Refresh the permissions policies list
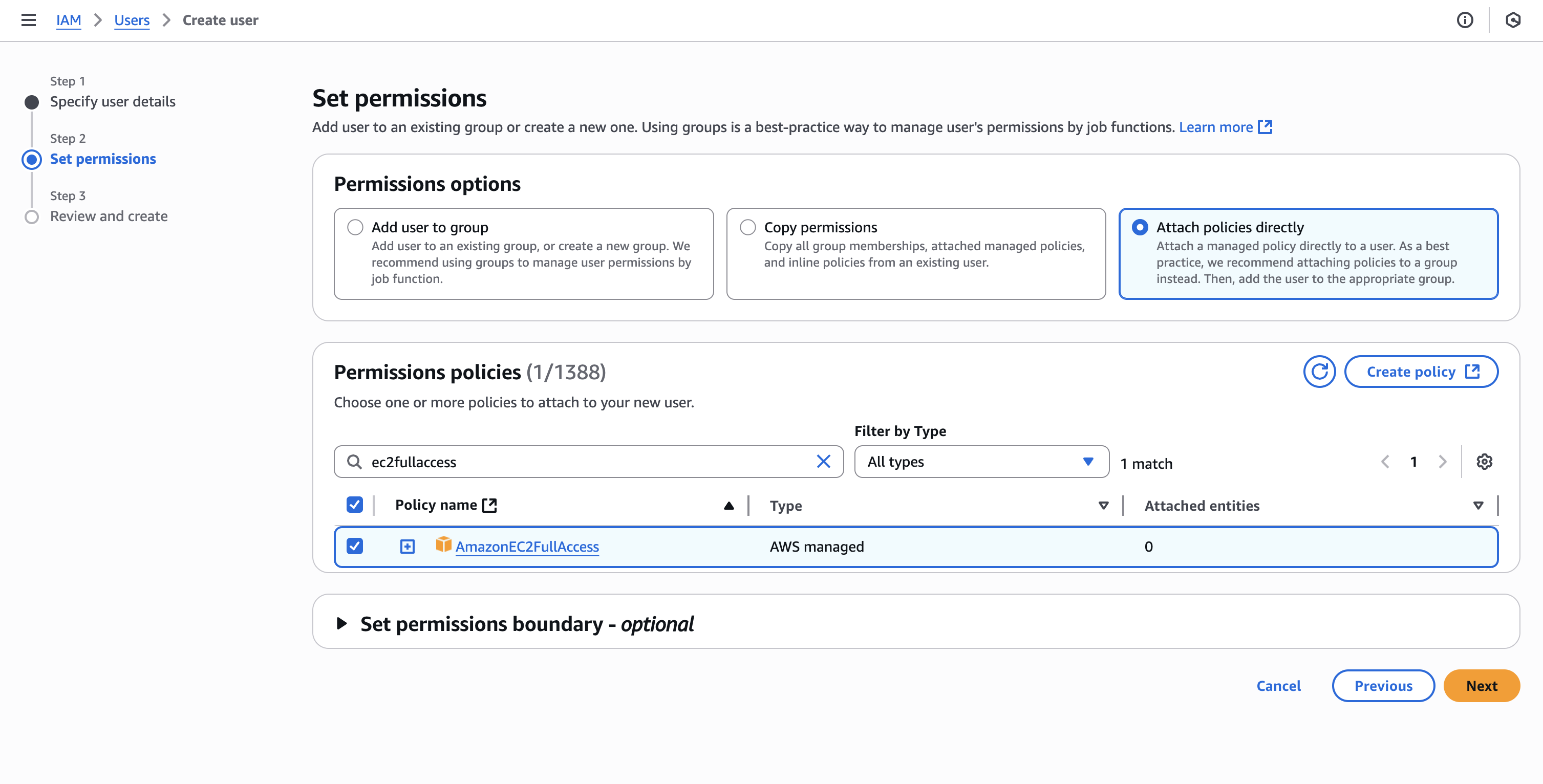 click(1319, 372)
